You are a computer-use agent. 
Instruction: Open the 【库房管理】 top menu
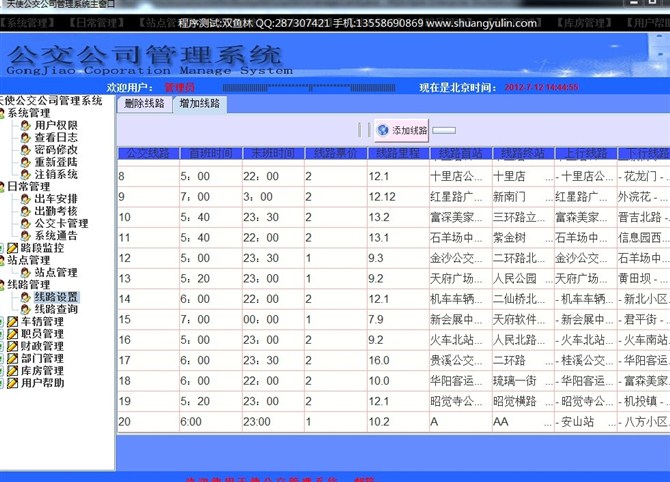click(x=584, y=23)
